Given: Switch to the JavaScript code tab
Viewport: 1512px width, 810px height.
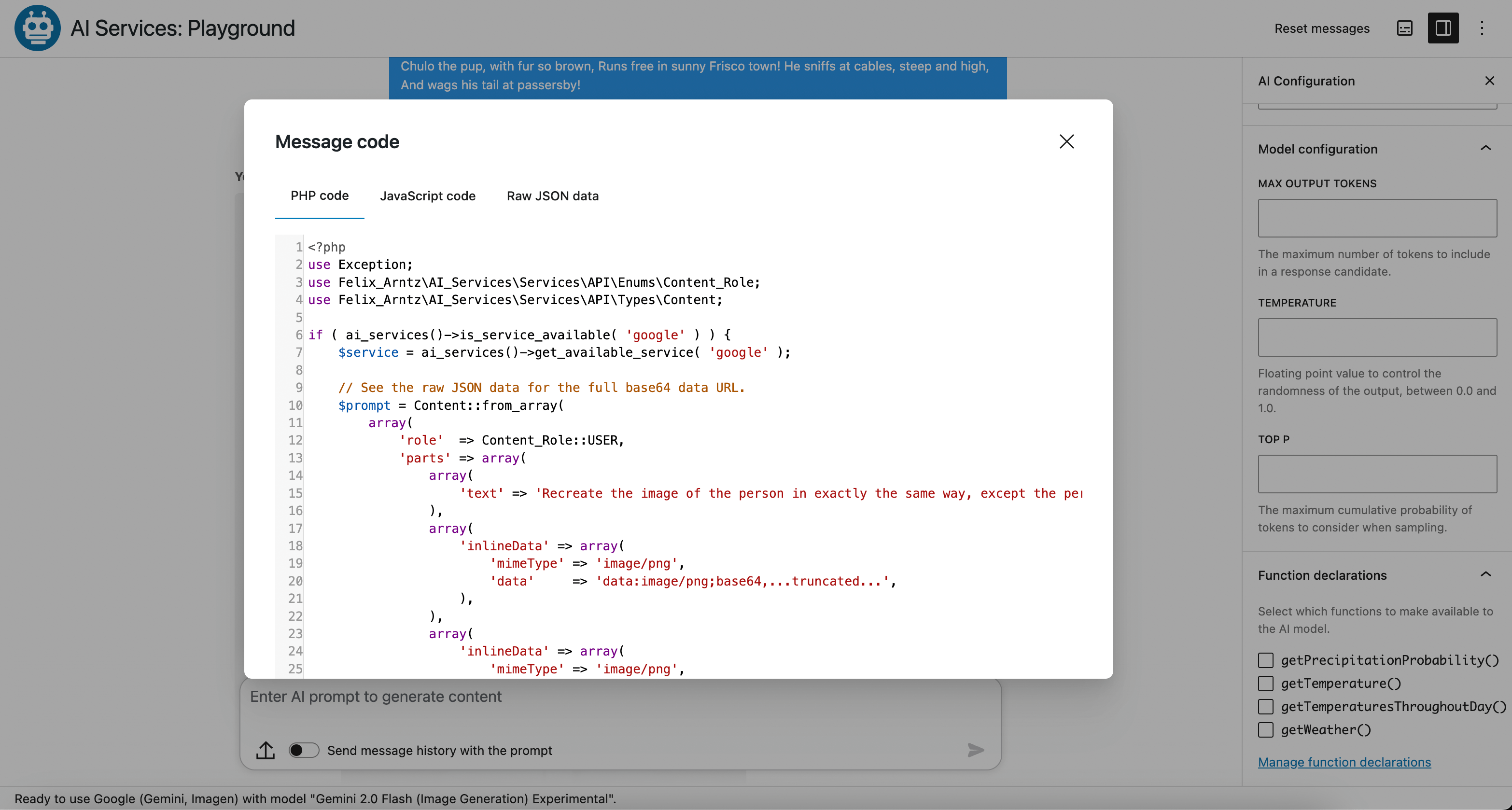Looking at the screenshot, I should click(427, 196).
